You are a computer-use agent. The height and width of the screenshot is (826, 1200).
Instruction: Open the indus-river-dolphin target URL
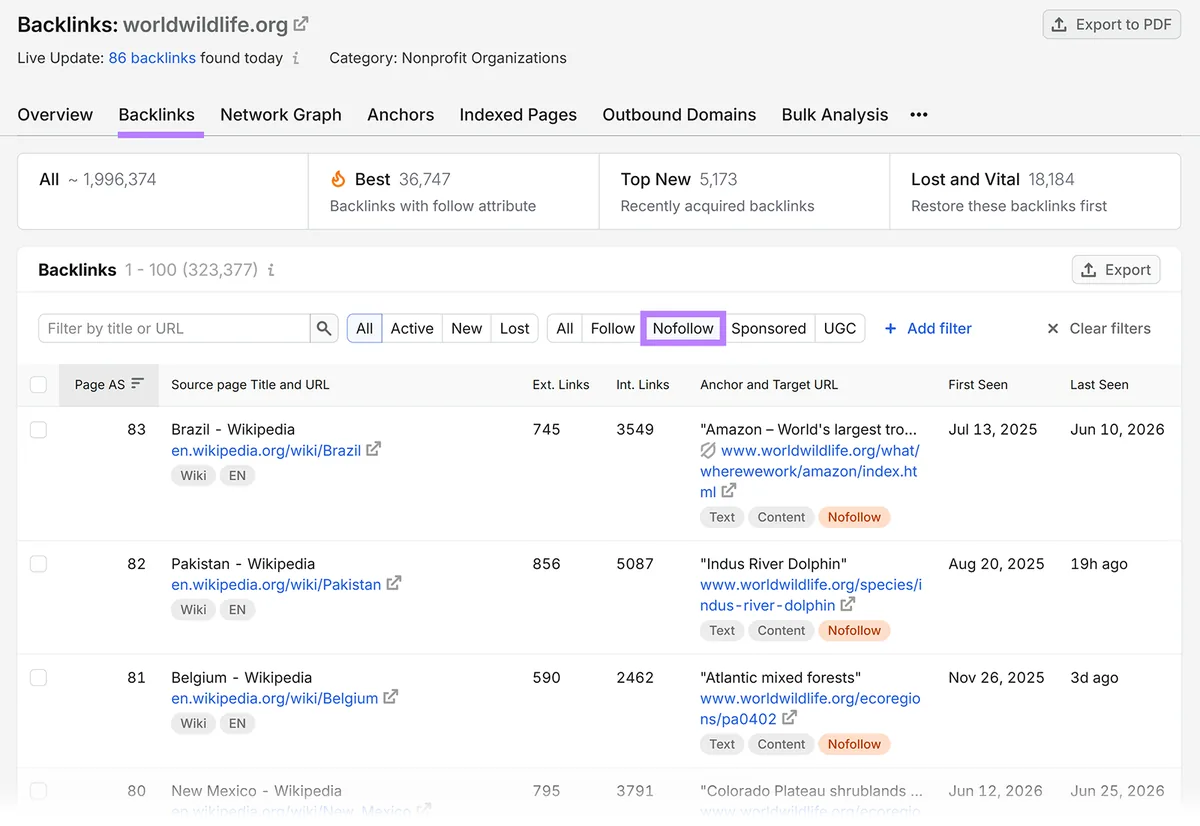click(811, 594)
